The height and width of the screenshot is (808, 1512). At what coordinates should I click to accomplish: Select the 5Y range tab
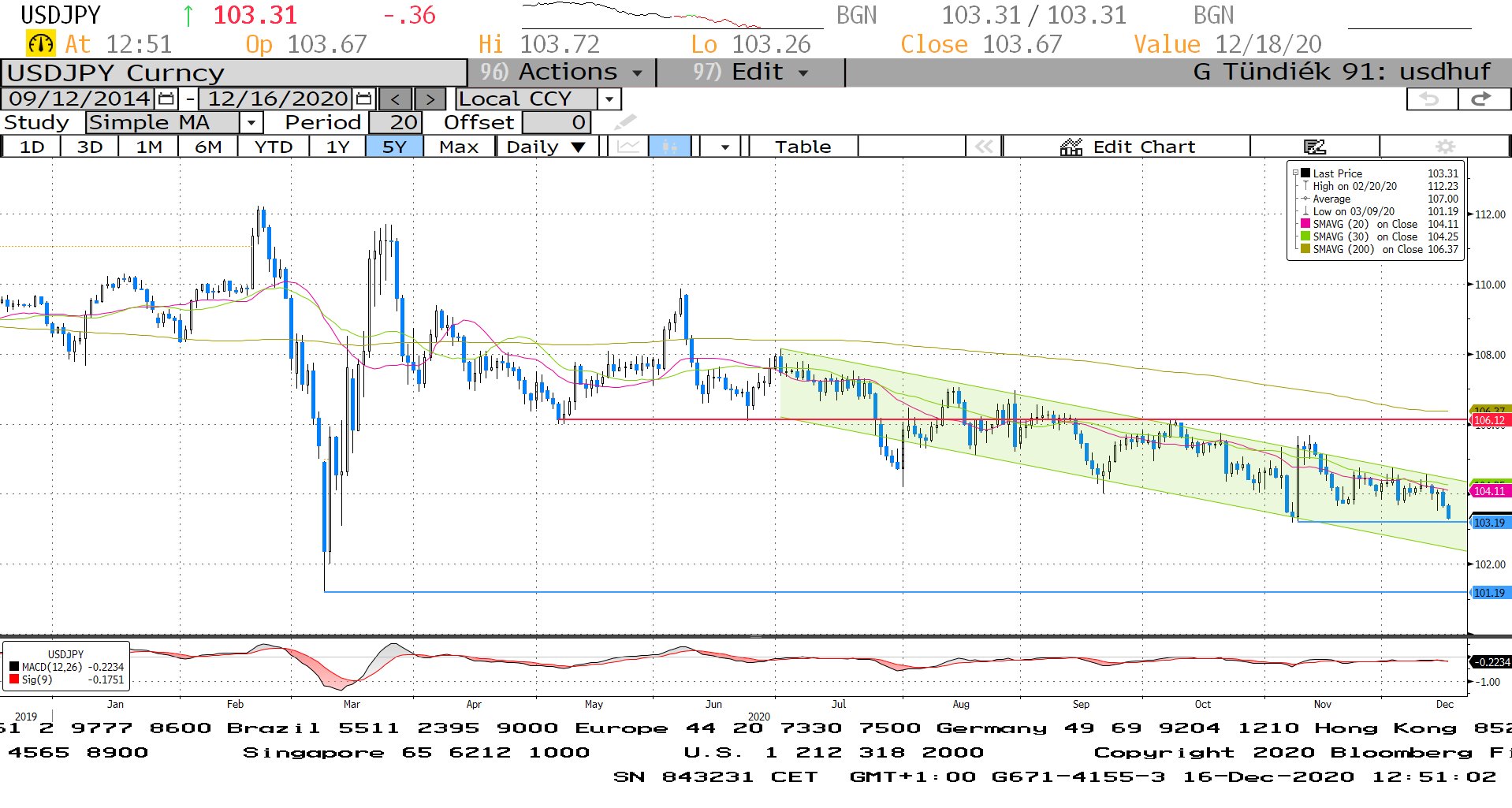click(x=394, y=147)
